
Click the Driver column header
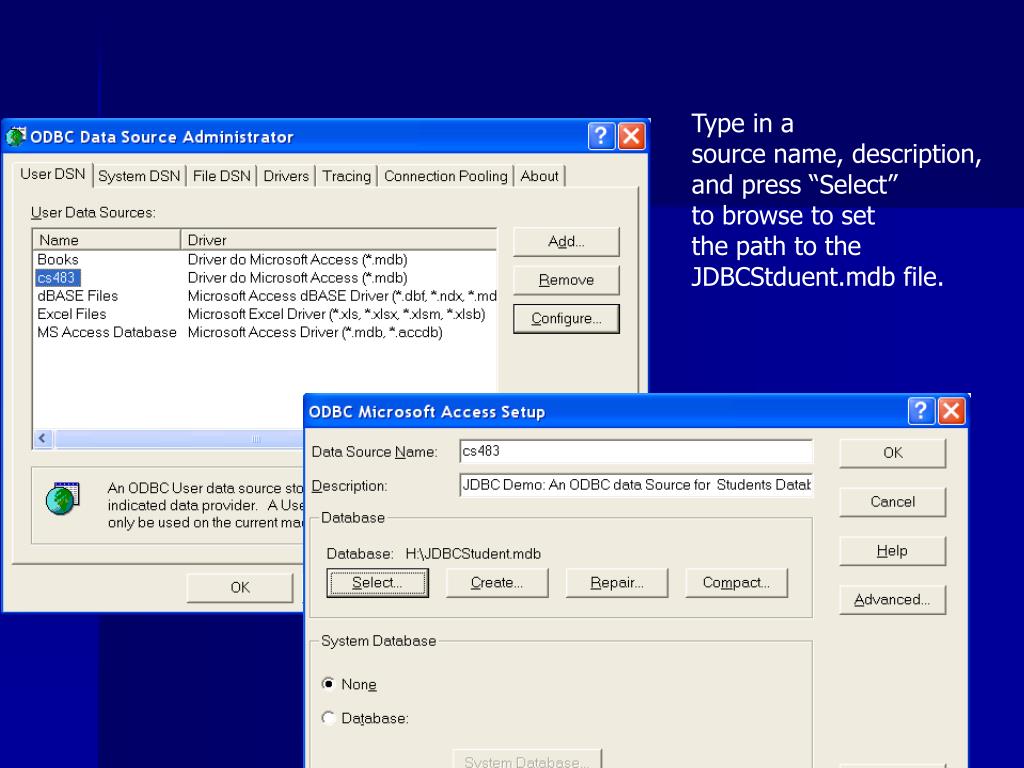pyautogui.click(x=339, y=240)
